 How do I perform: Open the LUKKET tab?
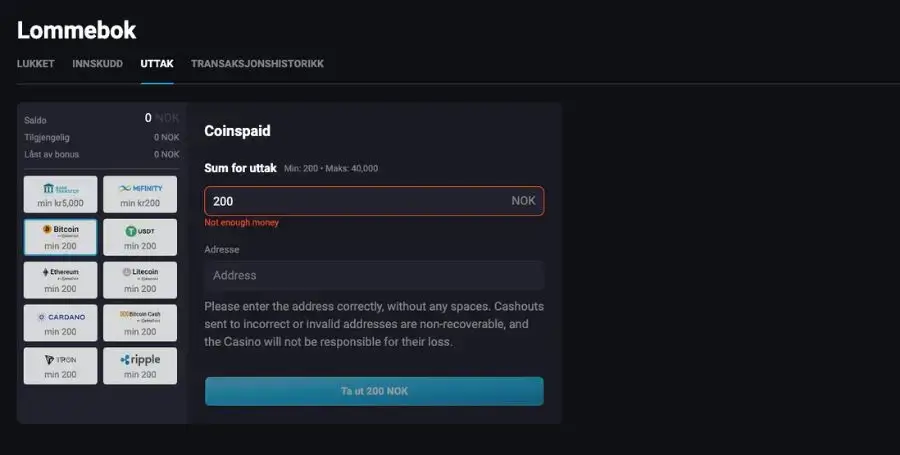36,64
